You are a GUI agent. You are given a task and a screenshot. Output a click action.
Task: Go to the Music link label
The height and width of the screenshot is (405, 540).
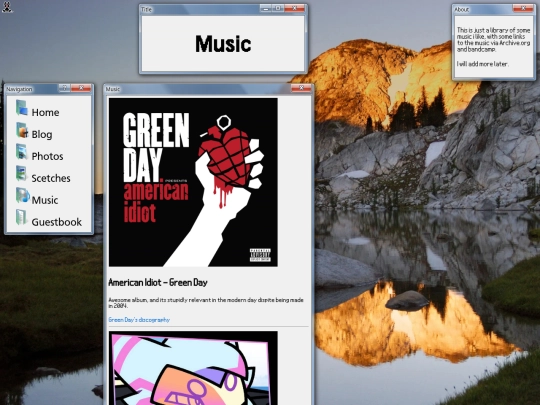pos(45,200)
